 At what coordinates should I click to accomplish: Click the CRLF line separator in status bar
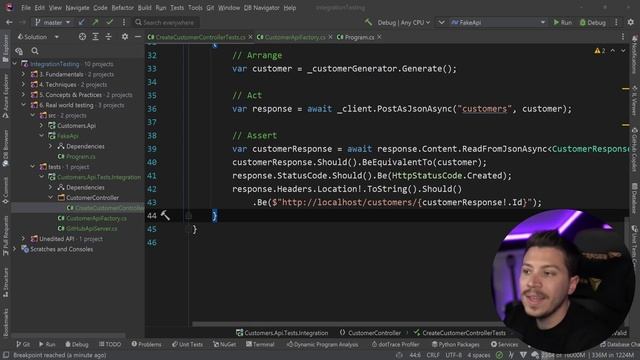coord(433,355)
